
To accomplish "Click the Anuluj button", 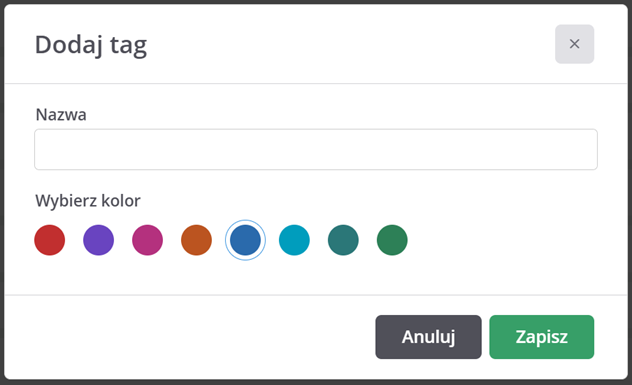I will pyautogui.click(x=428, y=337).
